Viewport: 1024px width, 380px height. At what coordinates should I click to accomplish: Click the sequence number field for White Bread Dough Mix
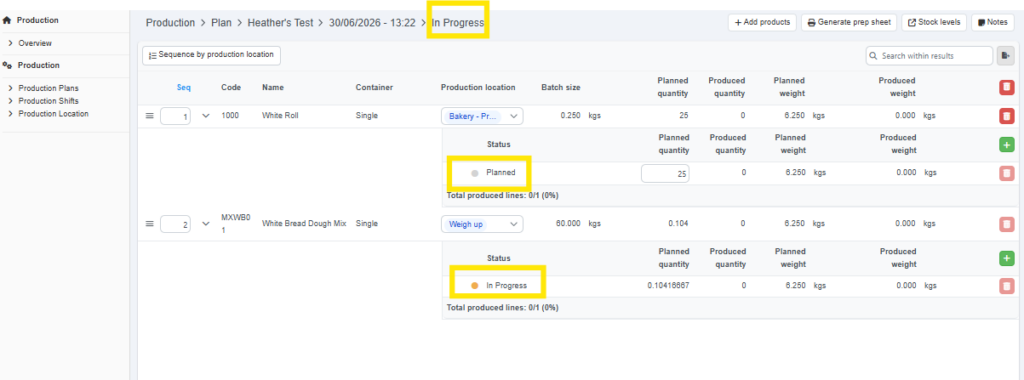[x=176, y=224]
